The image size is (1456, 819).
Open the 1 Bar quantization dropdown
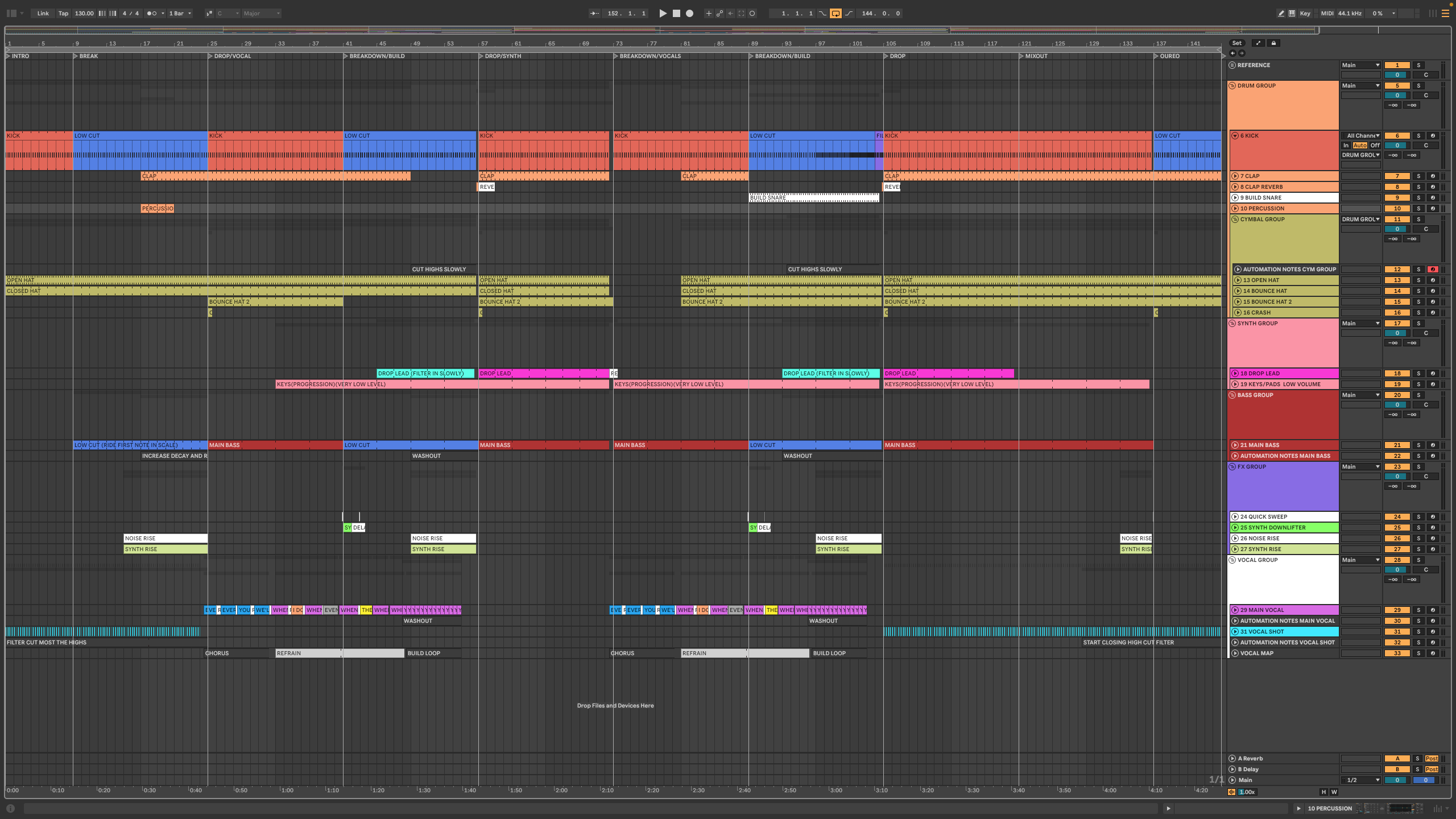coord(180,13)
